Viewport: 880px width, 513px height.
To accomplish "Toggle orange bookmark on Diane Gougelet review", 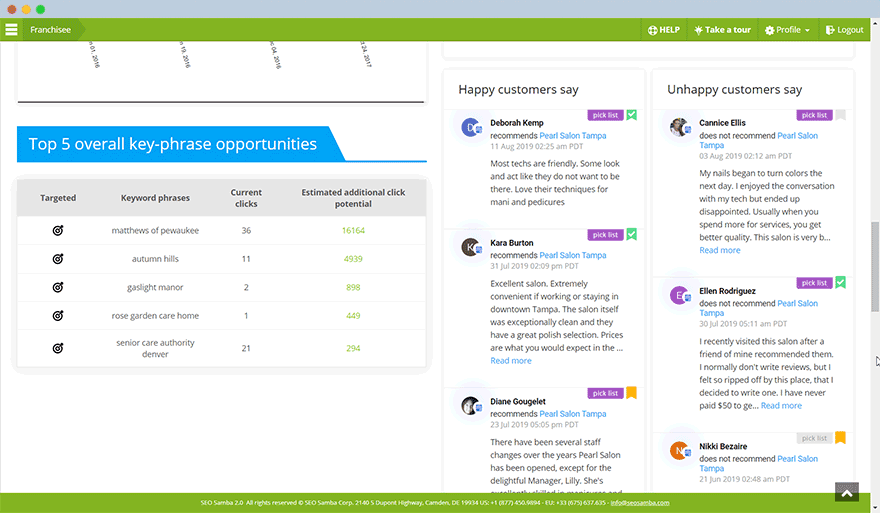I will [x=631, y=393].
